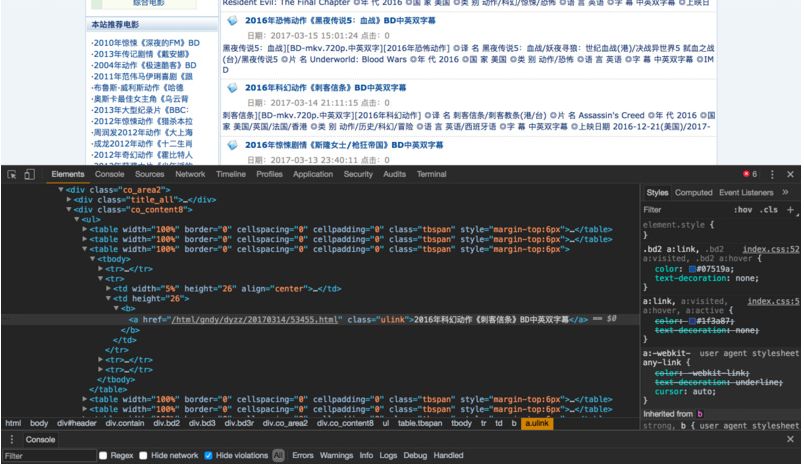Filter console by Warnings
The image size is (804, 464).
[336, 455]
